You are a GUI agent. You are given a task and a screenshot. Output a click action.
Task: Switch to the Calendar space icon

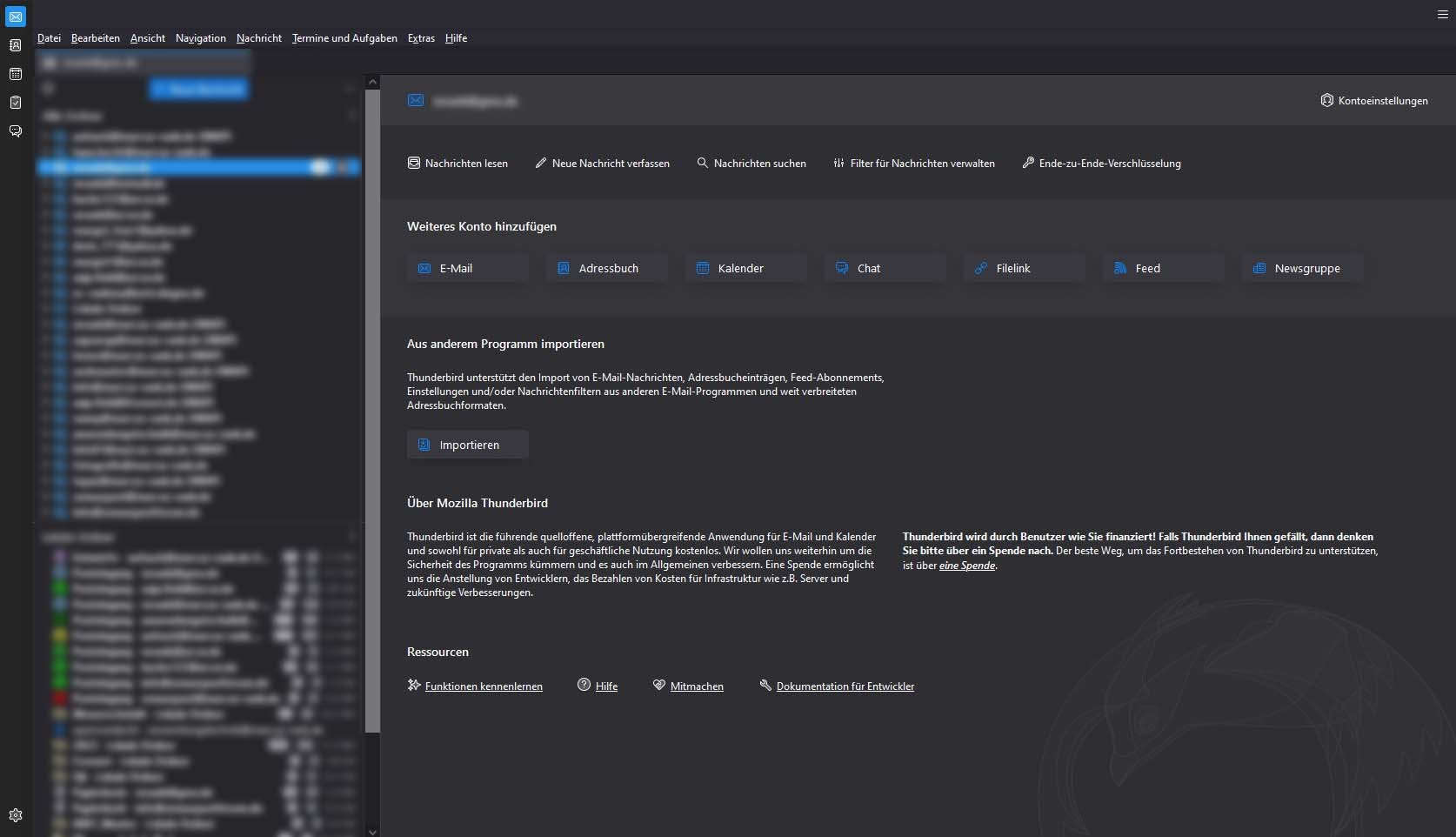tap(16, 74)
